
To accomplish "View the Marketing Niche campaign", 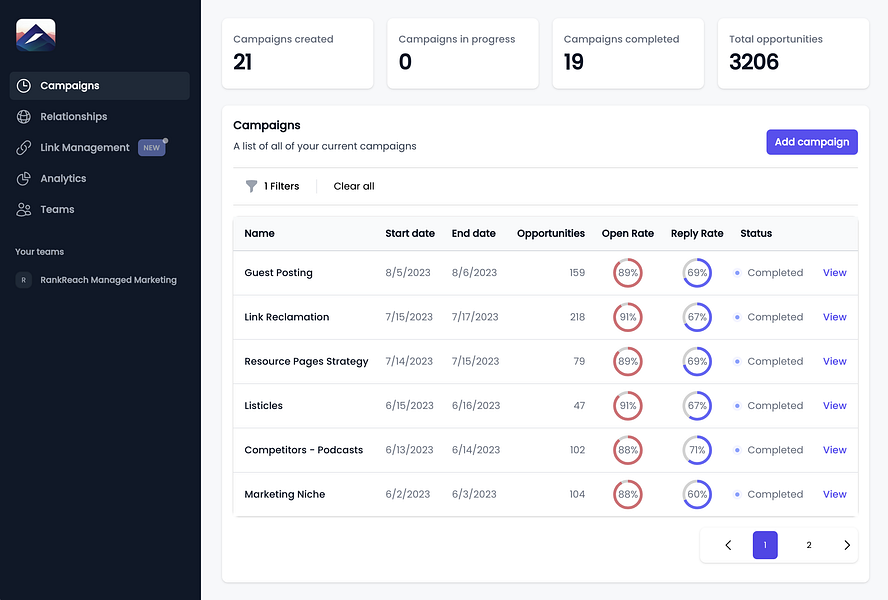I will click(834, 495).
